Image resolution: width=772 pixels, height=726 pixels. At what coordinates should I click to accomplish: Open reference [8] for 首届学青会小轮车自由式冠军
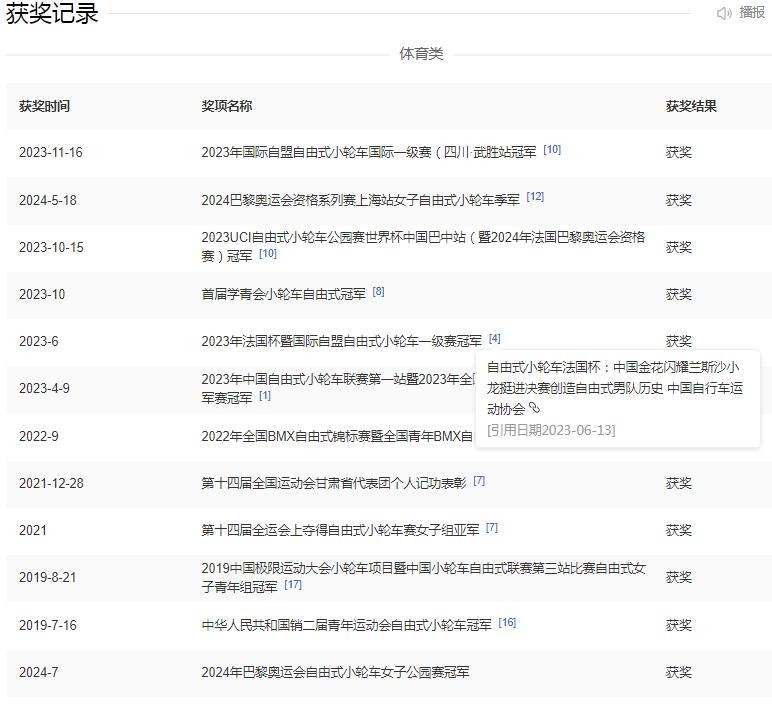click(x=378, y=292)
